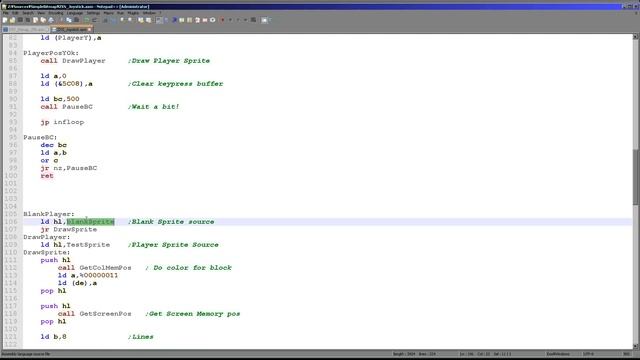Click the scrollbar up arrow
Screen dimensions: 640x360
[636, 37]
